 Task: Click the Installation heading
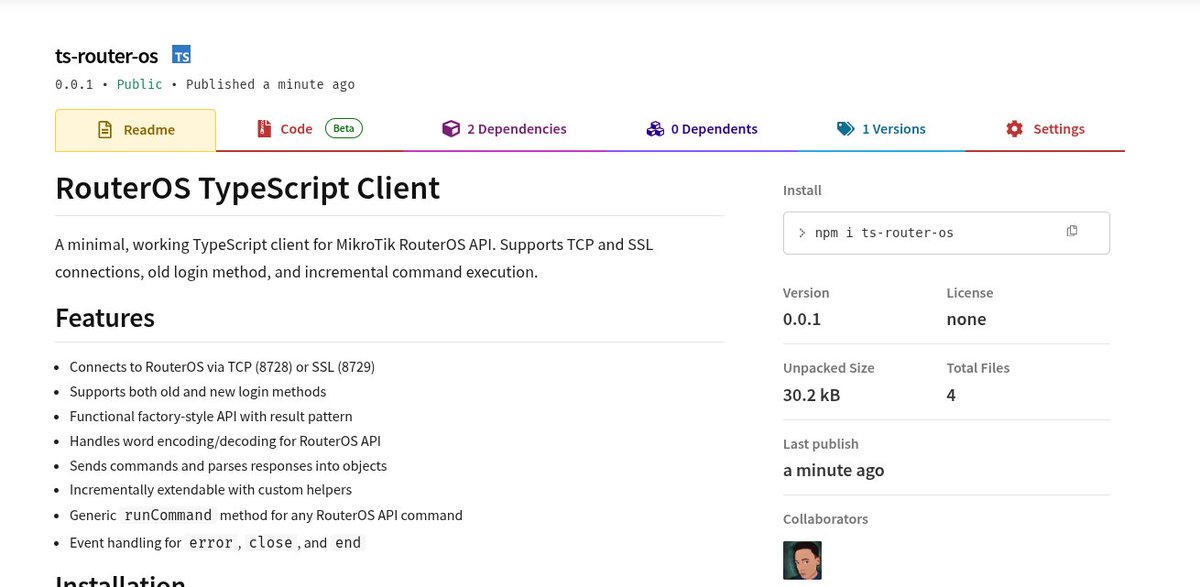120,580
